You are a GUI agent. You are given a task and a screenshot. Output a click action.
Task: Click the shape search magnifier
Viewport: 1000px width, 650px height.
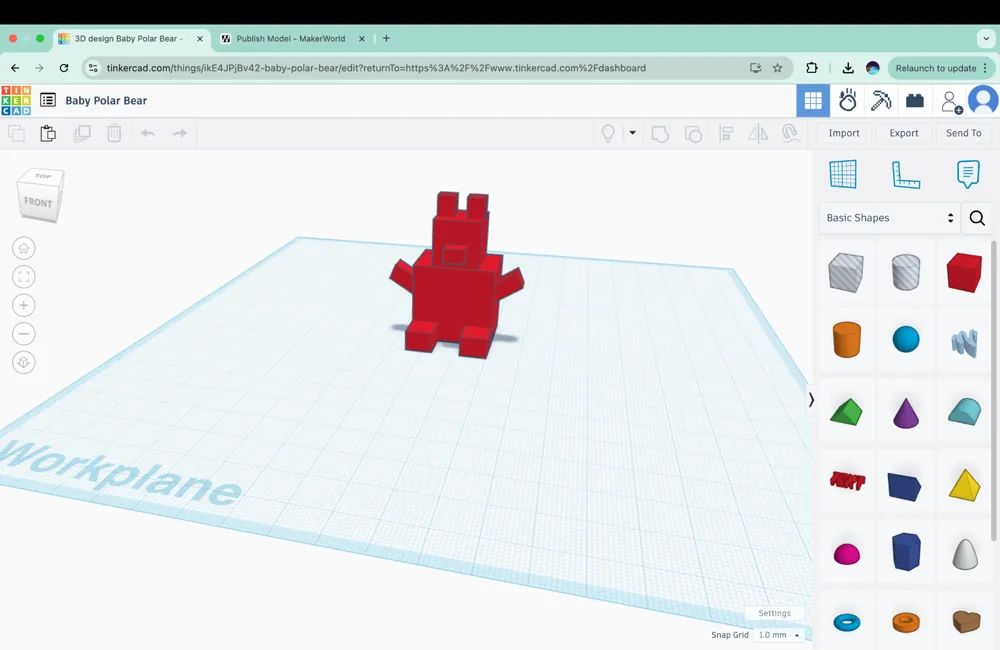[x=977, y=218]
